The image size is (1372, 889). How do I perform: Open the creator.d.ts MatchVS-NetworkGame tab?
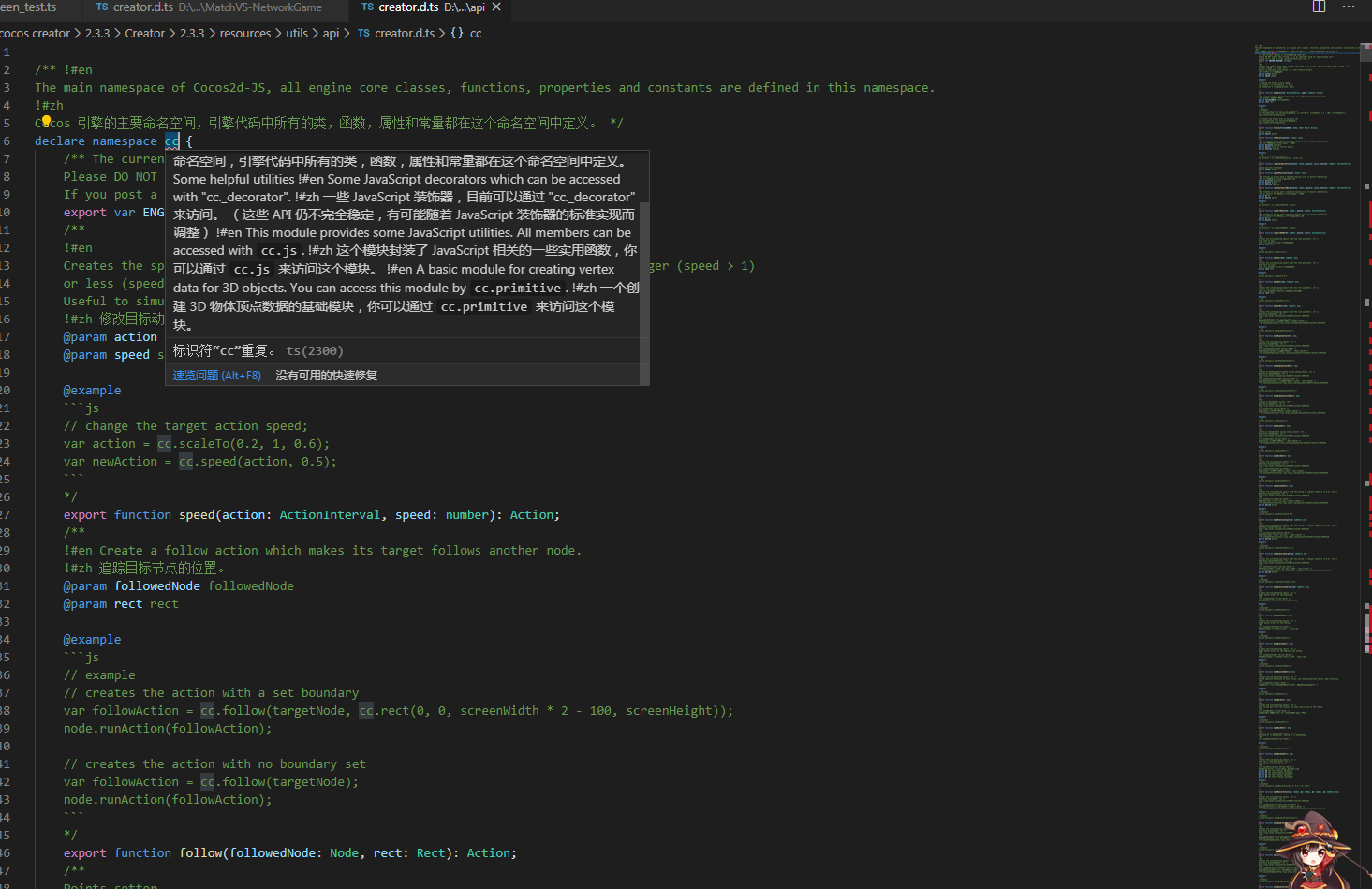[209, 7]
